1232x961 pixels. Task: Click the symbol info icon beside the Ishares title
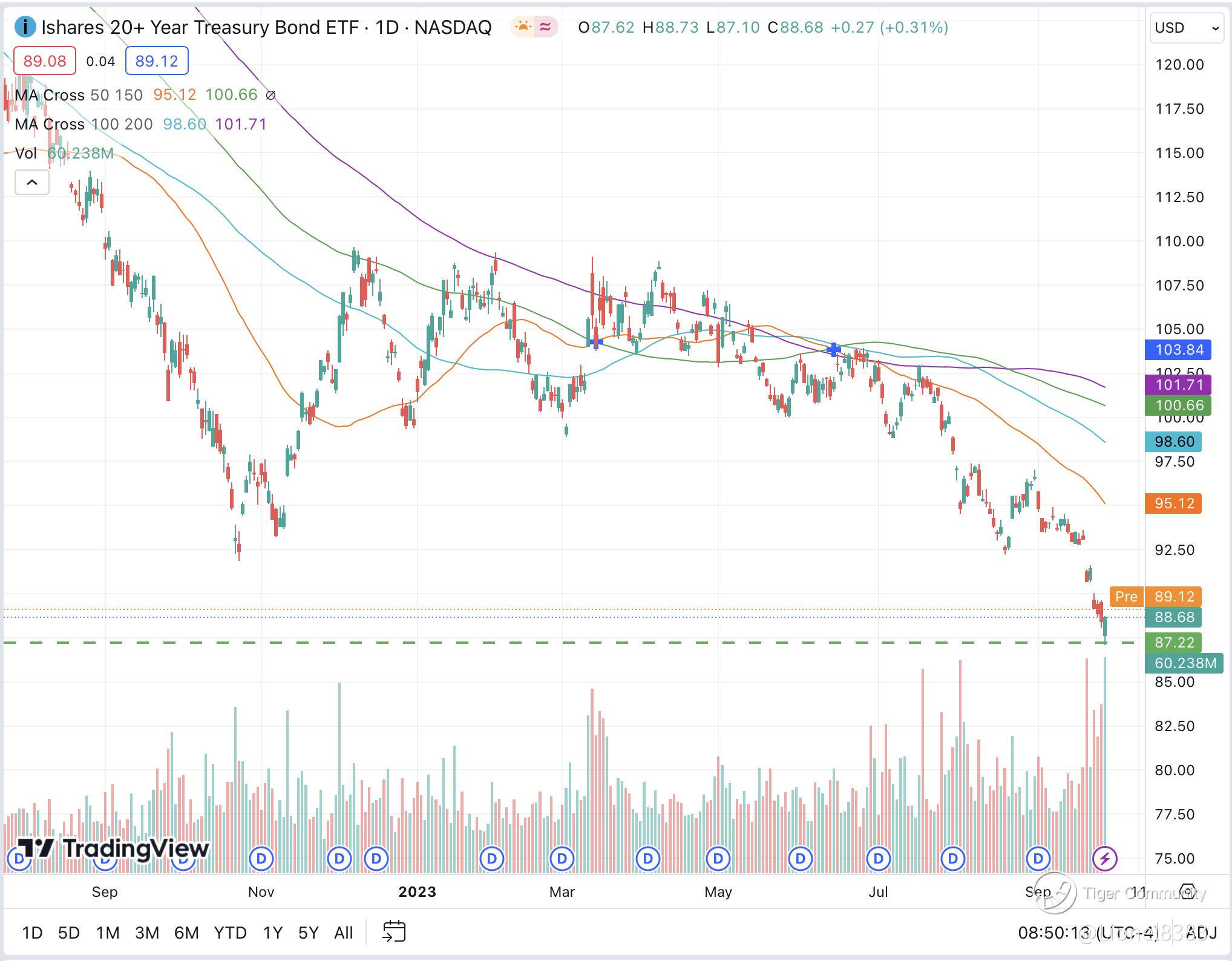tap(25, 27)
